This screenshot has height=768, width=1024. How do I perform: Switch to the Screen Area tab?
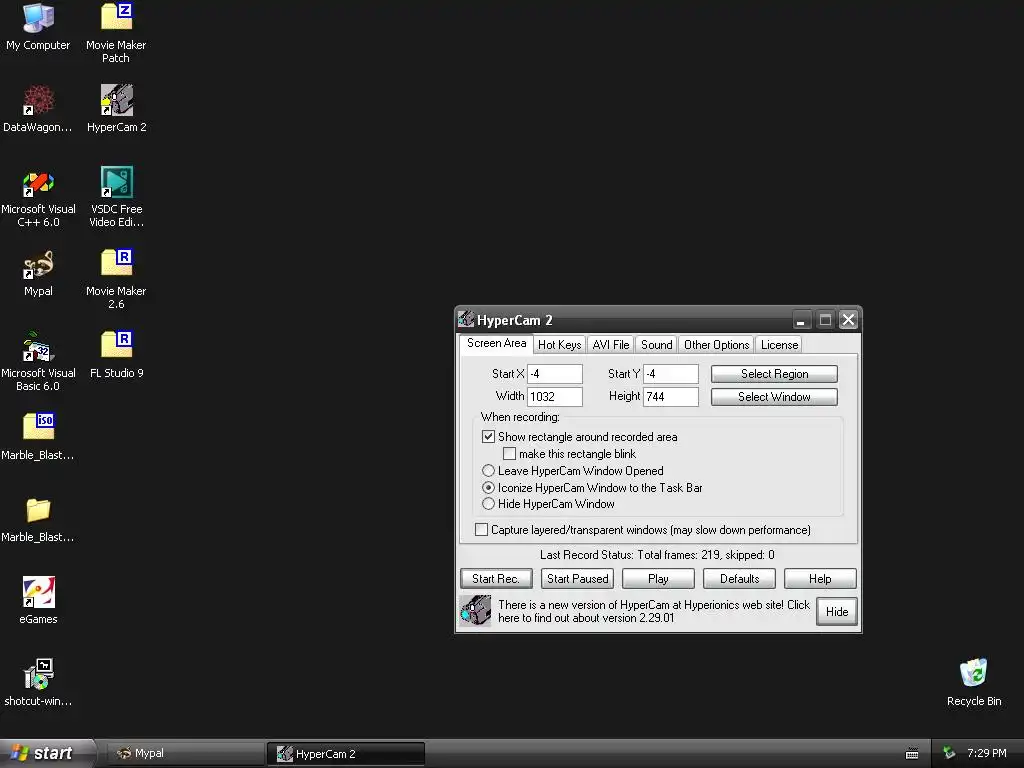(496, 344)
